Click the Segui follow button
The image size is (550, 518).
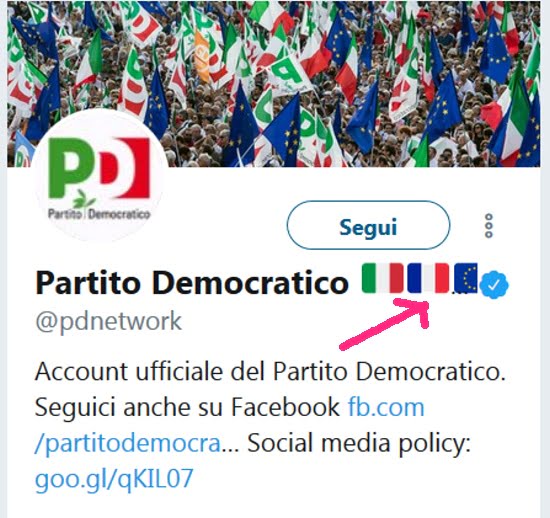[368, 225]
